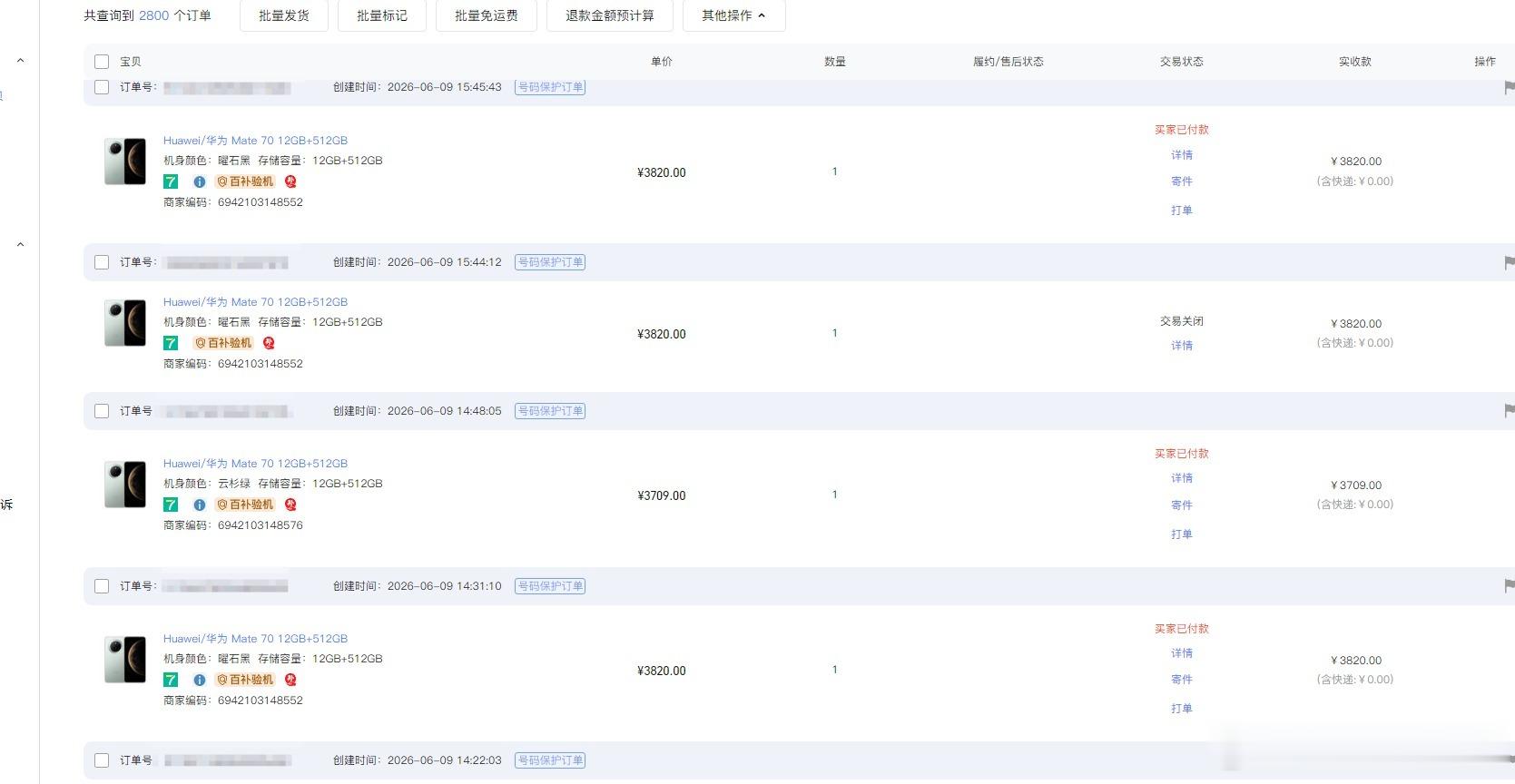Click the red seal icon in the 15:44:12 order
The width and height of the screenshot is (1515, 784).
click(x=269, y=343)
